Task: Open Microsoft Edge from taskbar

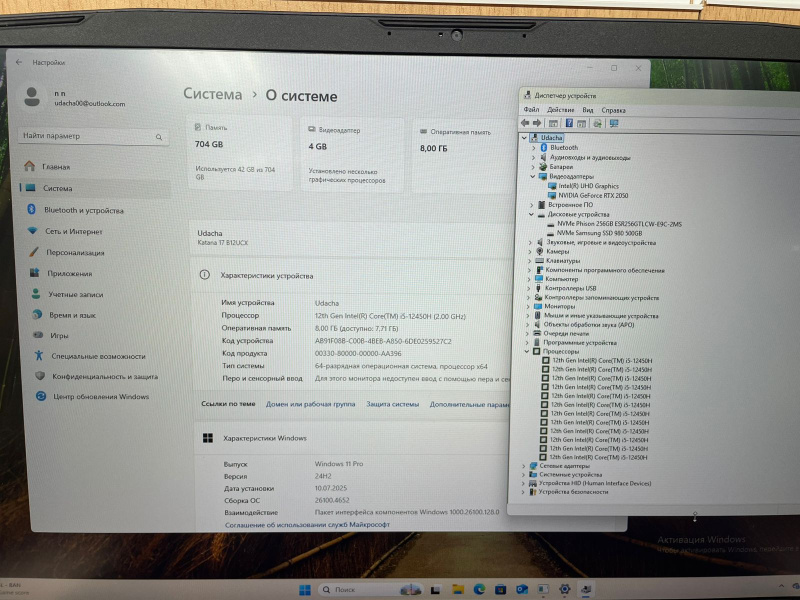Action: tap(479, 589)
